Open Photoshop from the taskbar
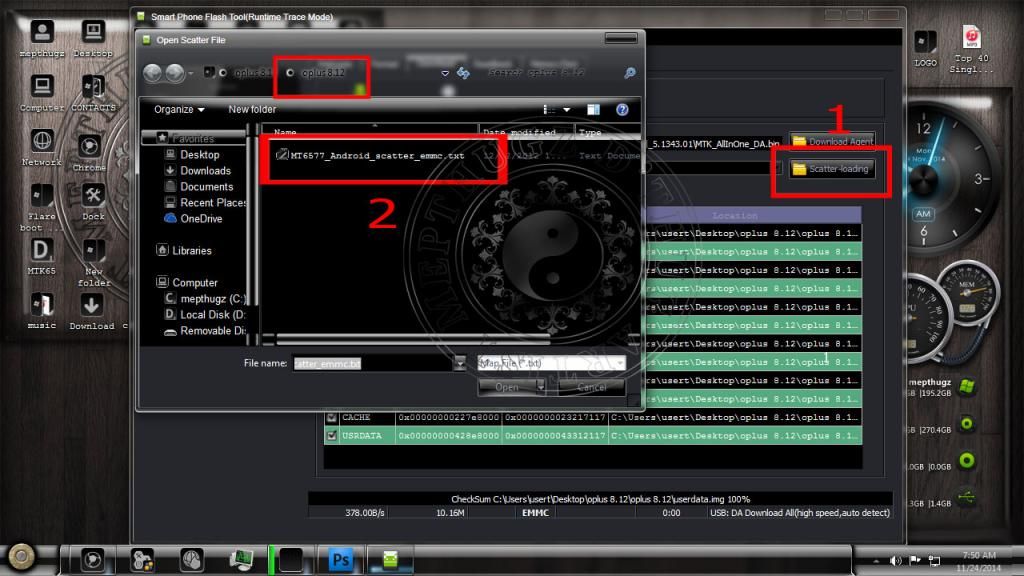 coord(341,559)
